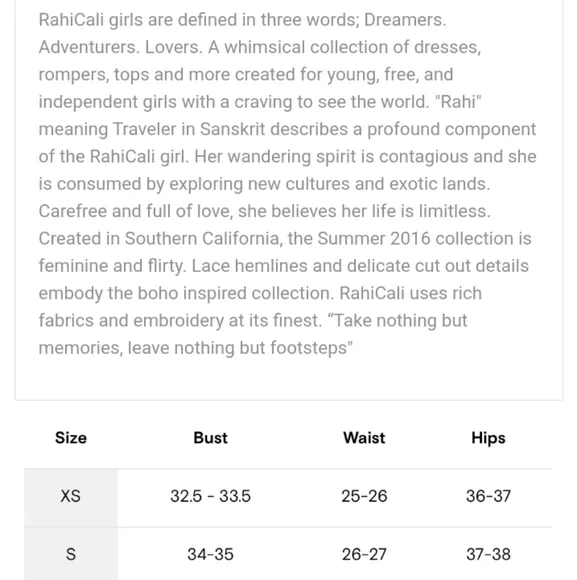The image size is (577, 580).
Task: Click the sentence 'Created in Southern California'
Action: (159, 239)
